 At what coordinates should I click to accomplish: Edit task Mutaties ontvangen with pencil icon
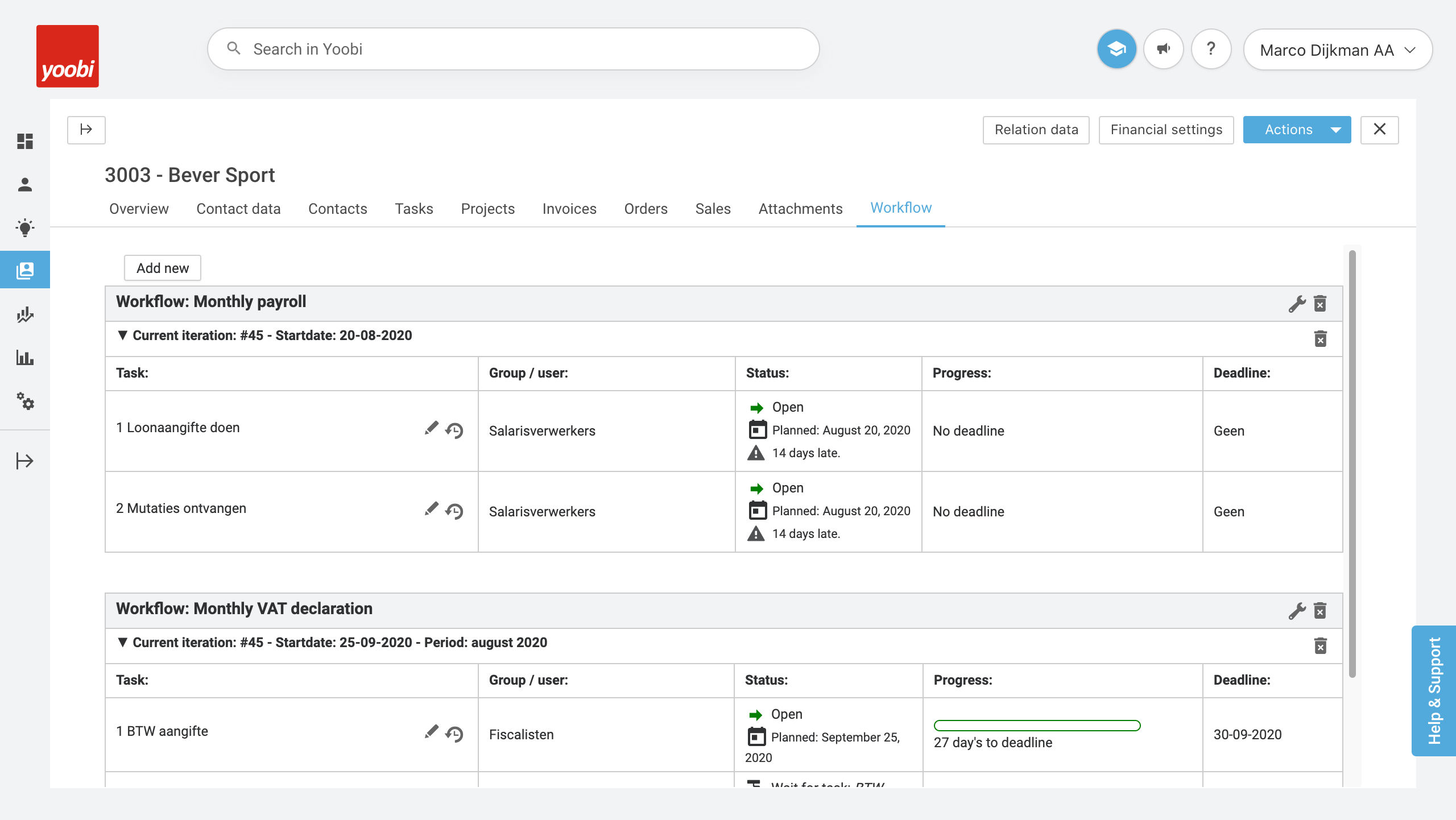tap(432, 509)
